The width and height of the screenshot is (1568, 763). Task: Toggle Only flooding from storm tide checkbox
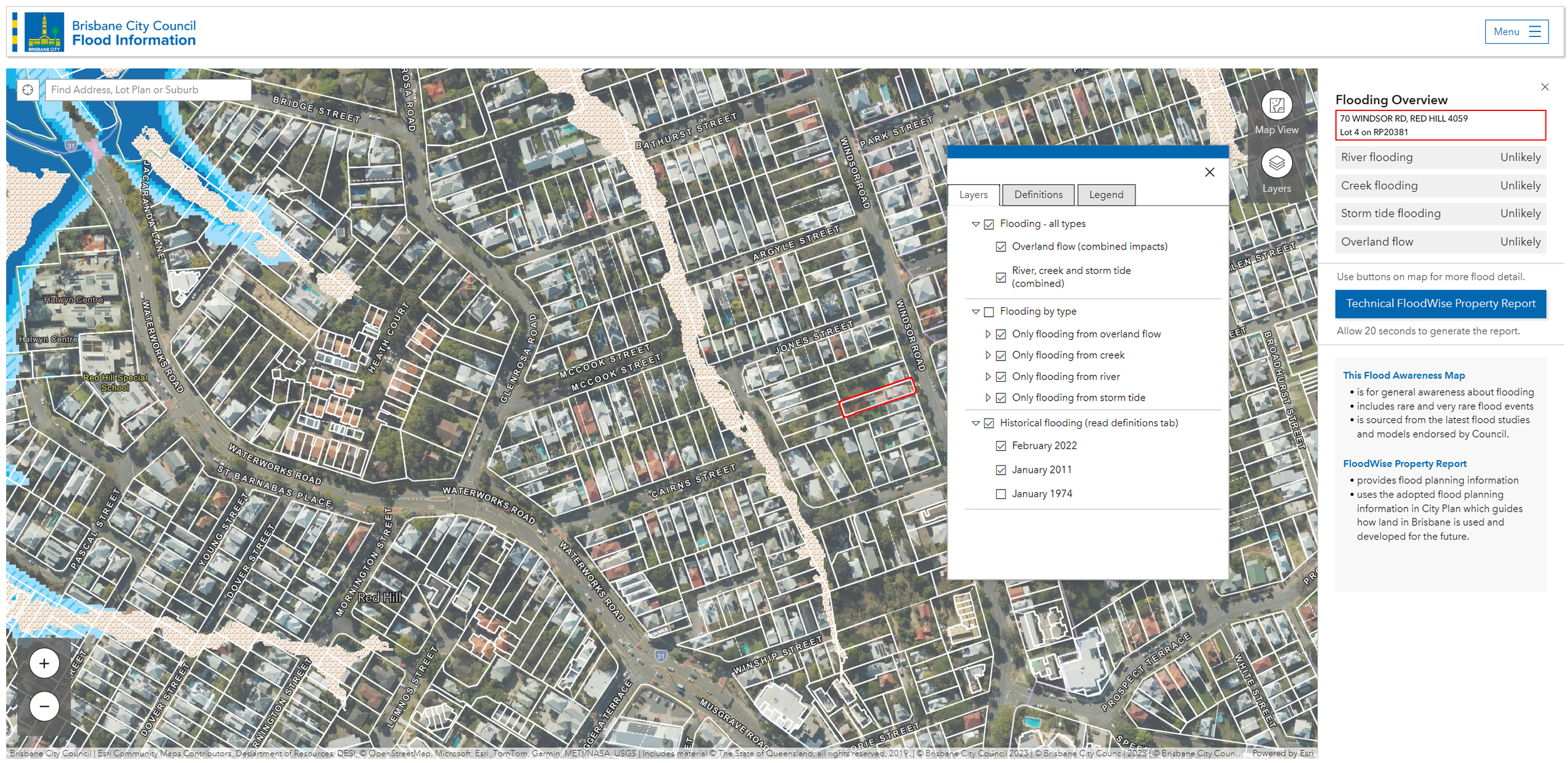pyautogui.click(x=1000, y=398)
